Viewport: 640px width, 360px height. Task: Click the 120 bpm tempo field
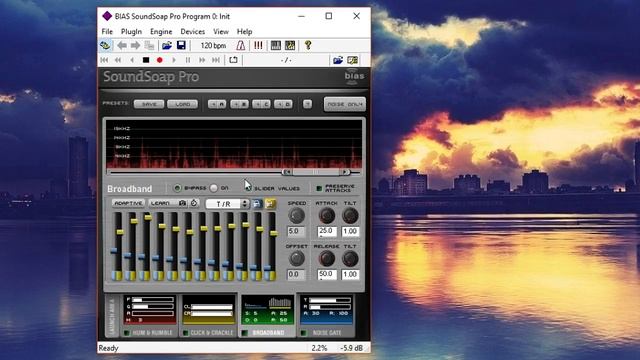pos(213,45)
